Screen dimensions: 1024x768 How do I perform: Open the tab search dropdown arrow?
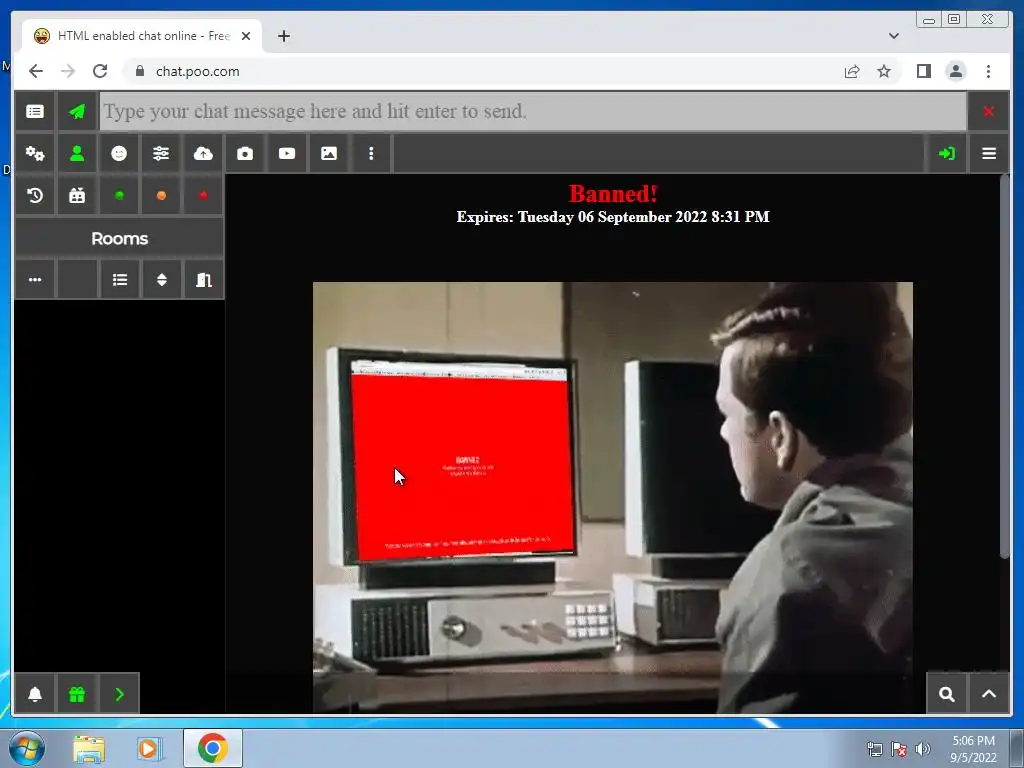coord(893,36)
